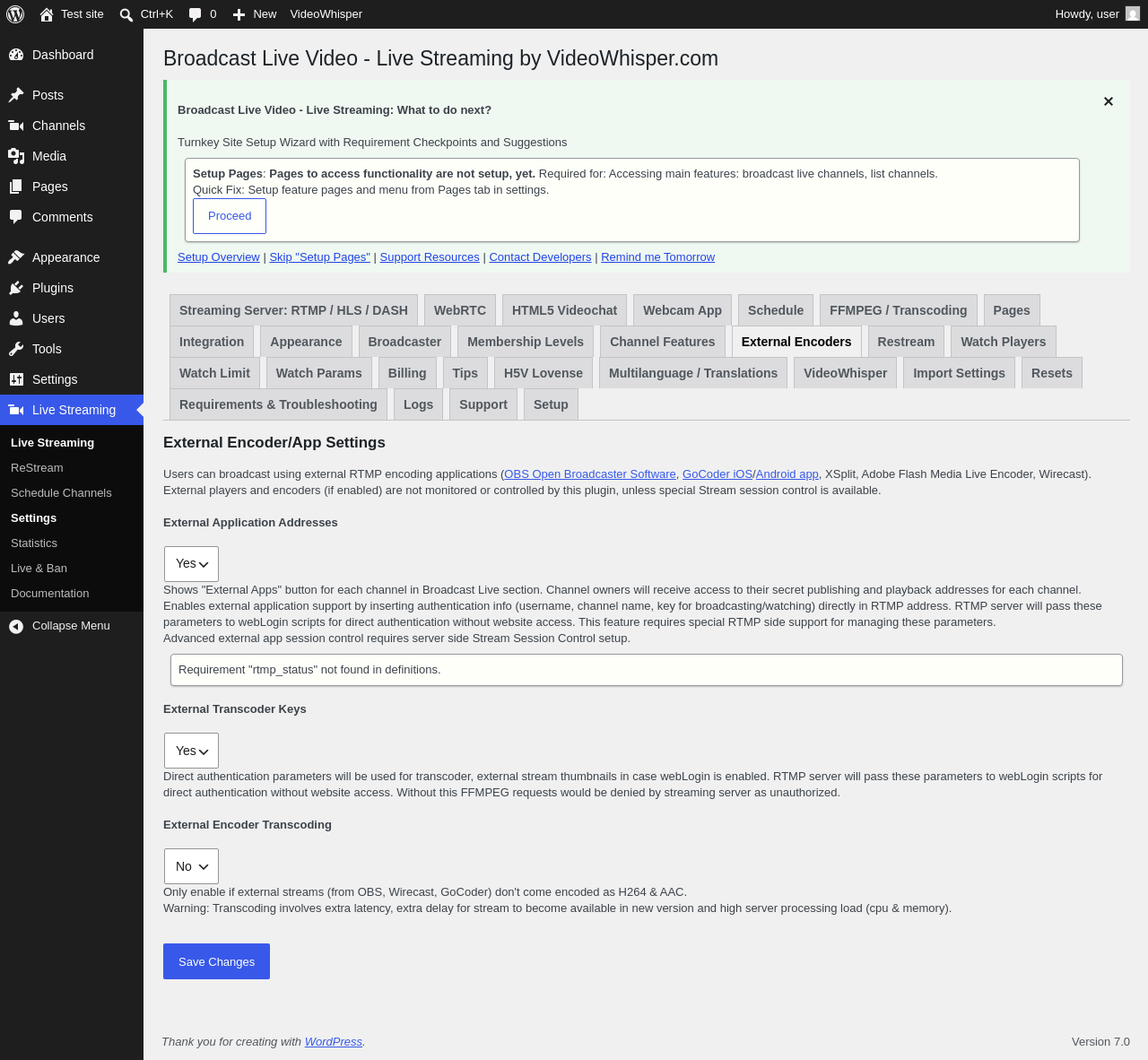Image resolution: width=1148 pixels, height=1060 pixels.
Task: Open External Application Addresses dropdown
Action: pyautogui.click(x=191, y=564)
